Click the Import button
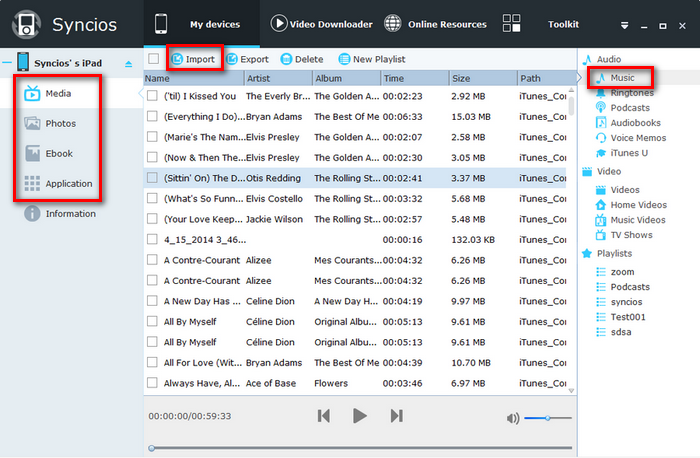The width and height of the screenshot is (700, 458). tap(193, 59)
